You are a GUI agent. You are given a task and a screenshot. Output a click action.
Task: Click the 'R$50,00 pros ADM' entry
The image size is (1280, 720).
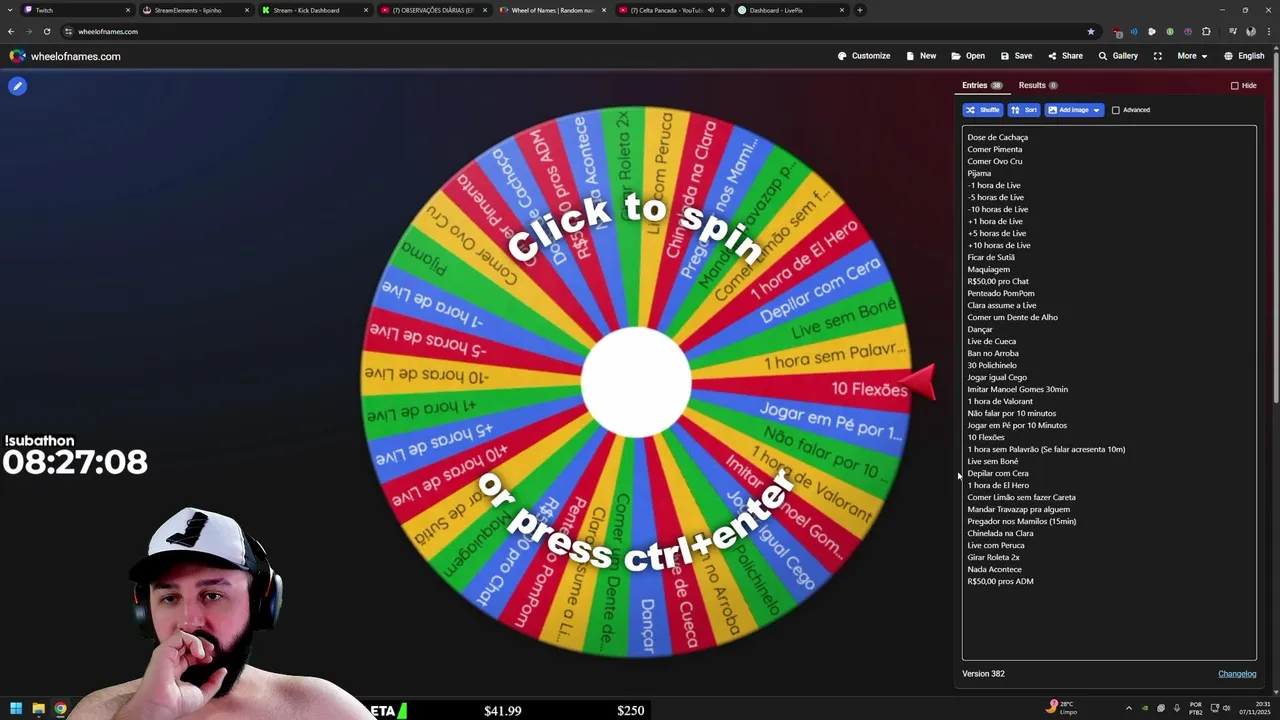coord(1000,581)
